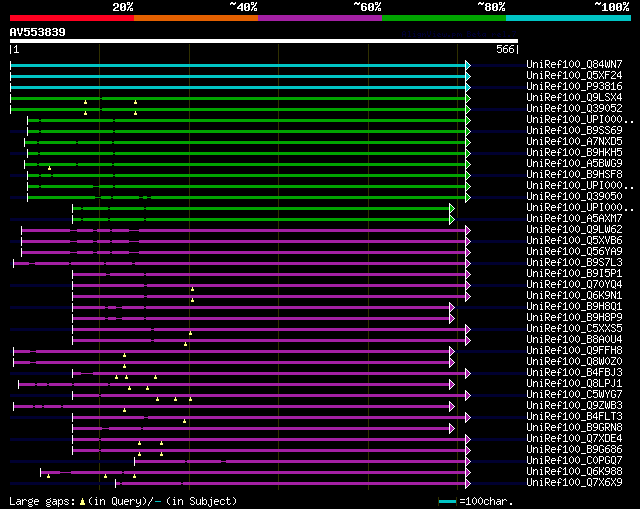Image resolution: width=640 pixels, height=509 pixels.
Task: Select the UniRef100_Q9FFH8 label
Action: (574, 351)
